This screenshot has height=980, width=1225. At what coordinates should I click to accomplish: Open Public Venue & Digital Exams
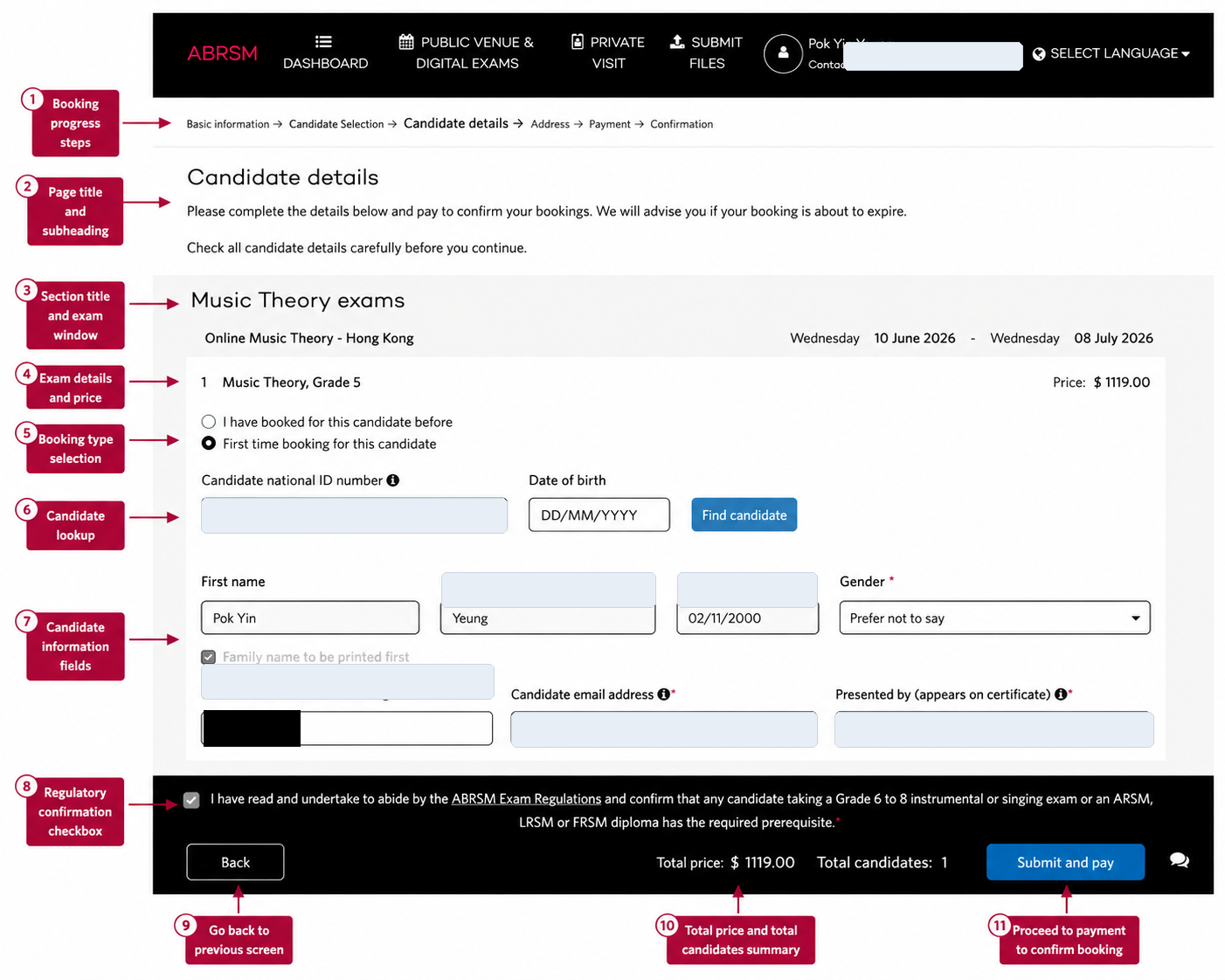(467, 52)
